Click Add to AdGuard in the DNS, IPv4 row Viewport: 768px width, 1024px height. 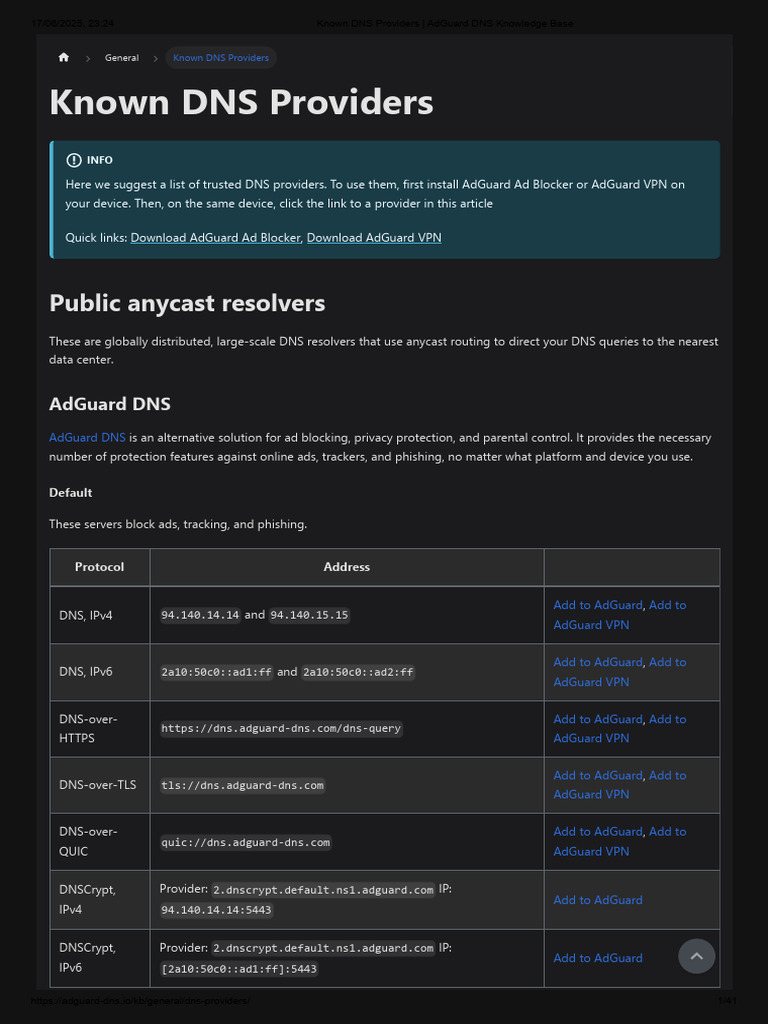(x=598, y=605)
